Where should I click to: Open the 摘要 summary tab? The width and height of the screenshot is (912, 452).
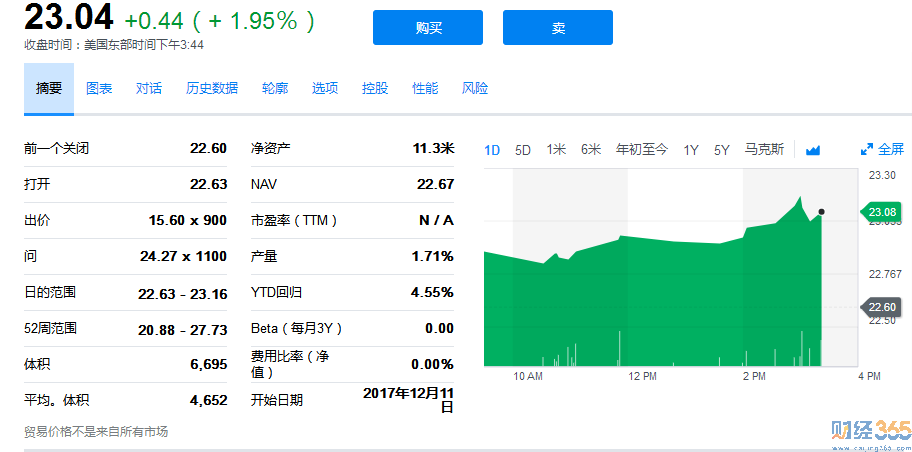[x=49, y=88]
